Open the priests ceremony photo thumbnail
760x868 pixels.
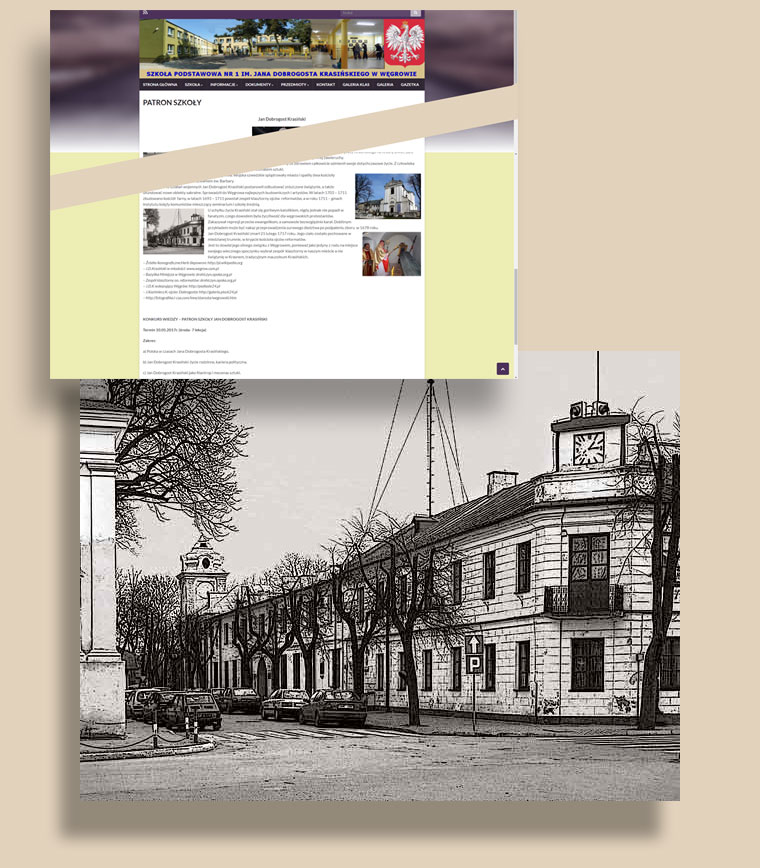coord(391,254)
